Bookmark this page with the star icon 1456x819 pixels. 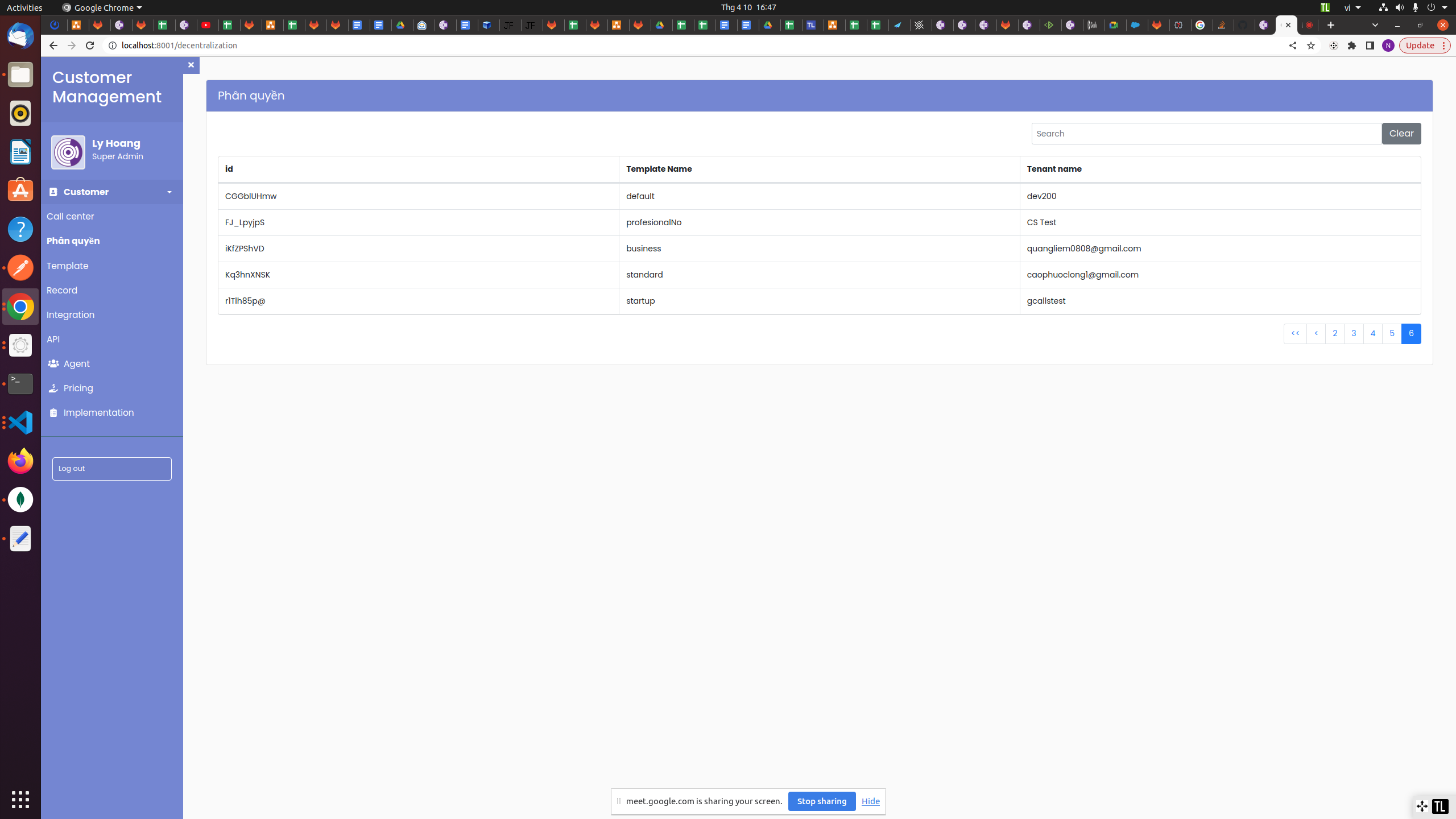[x=1311, y=45]
